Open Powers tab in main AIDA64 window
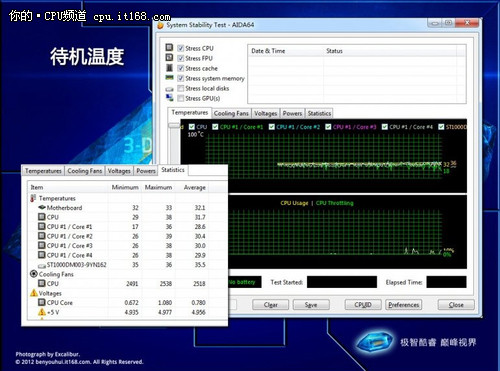The height and width of the screenshot is (371, 500). pos(292,113)
